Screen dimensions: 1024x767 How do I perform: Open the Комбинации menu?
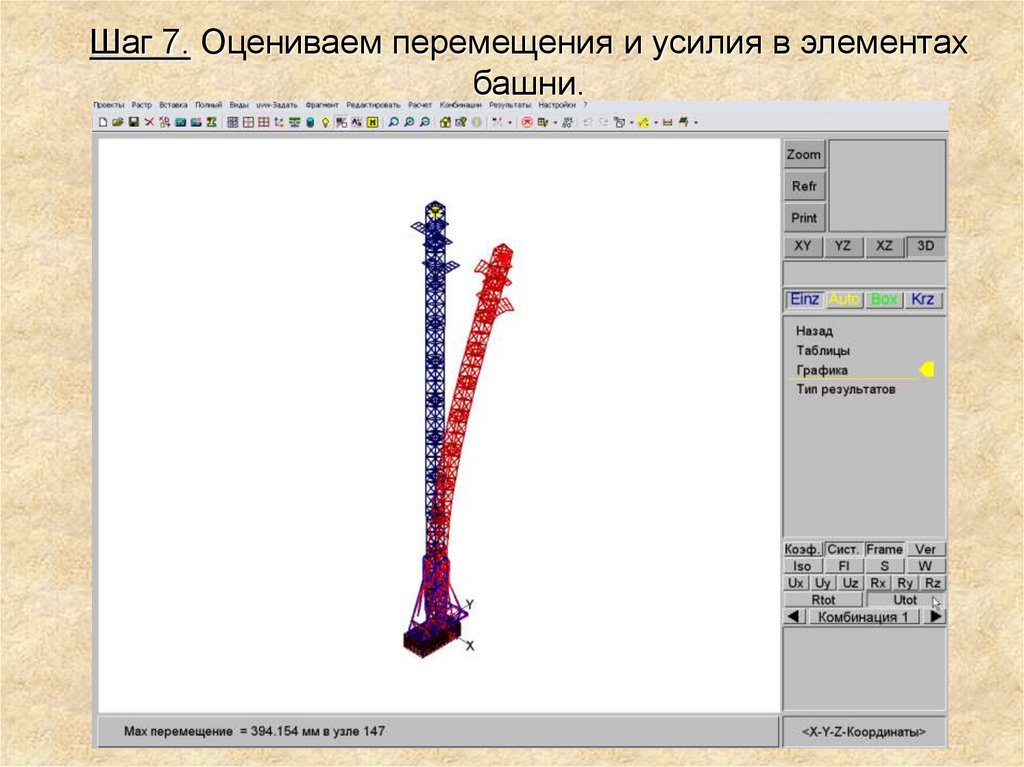(460, 105)
